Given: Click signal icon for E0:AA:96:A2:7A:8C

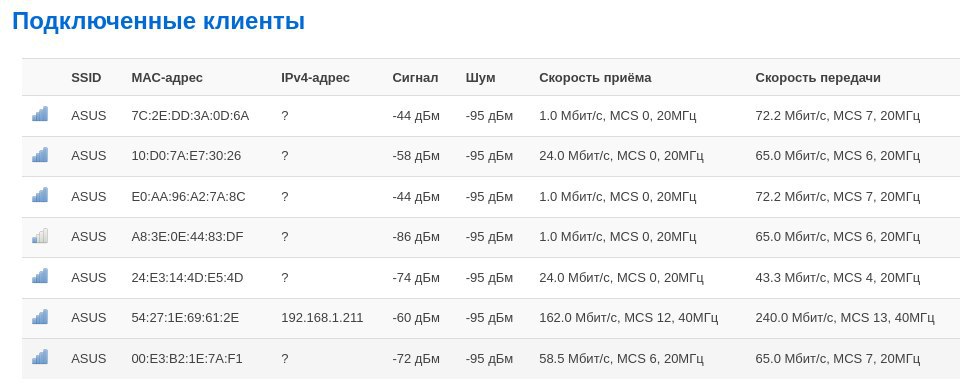Looking at the screenshot, I should [40, 195].
